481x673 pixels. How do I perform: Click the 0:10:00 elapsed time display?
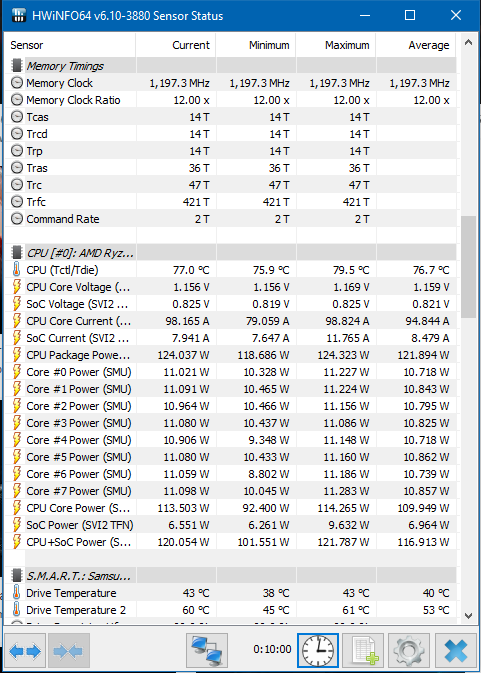click(x=272, y=649)
